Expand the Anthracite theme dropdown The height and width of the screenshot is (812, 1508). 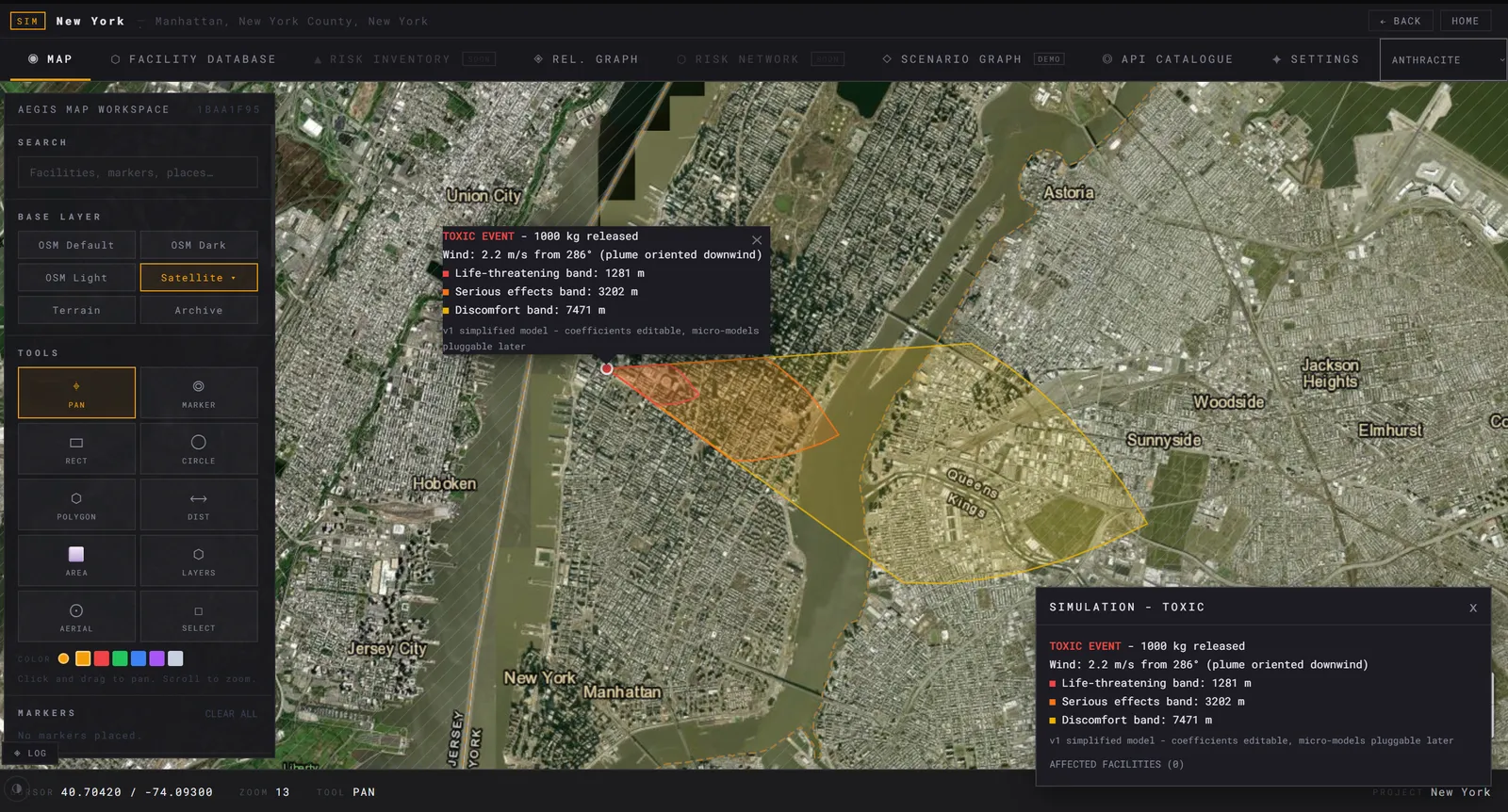tap(1443, 59)
